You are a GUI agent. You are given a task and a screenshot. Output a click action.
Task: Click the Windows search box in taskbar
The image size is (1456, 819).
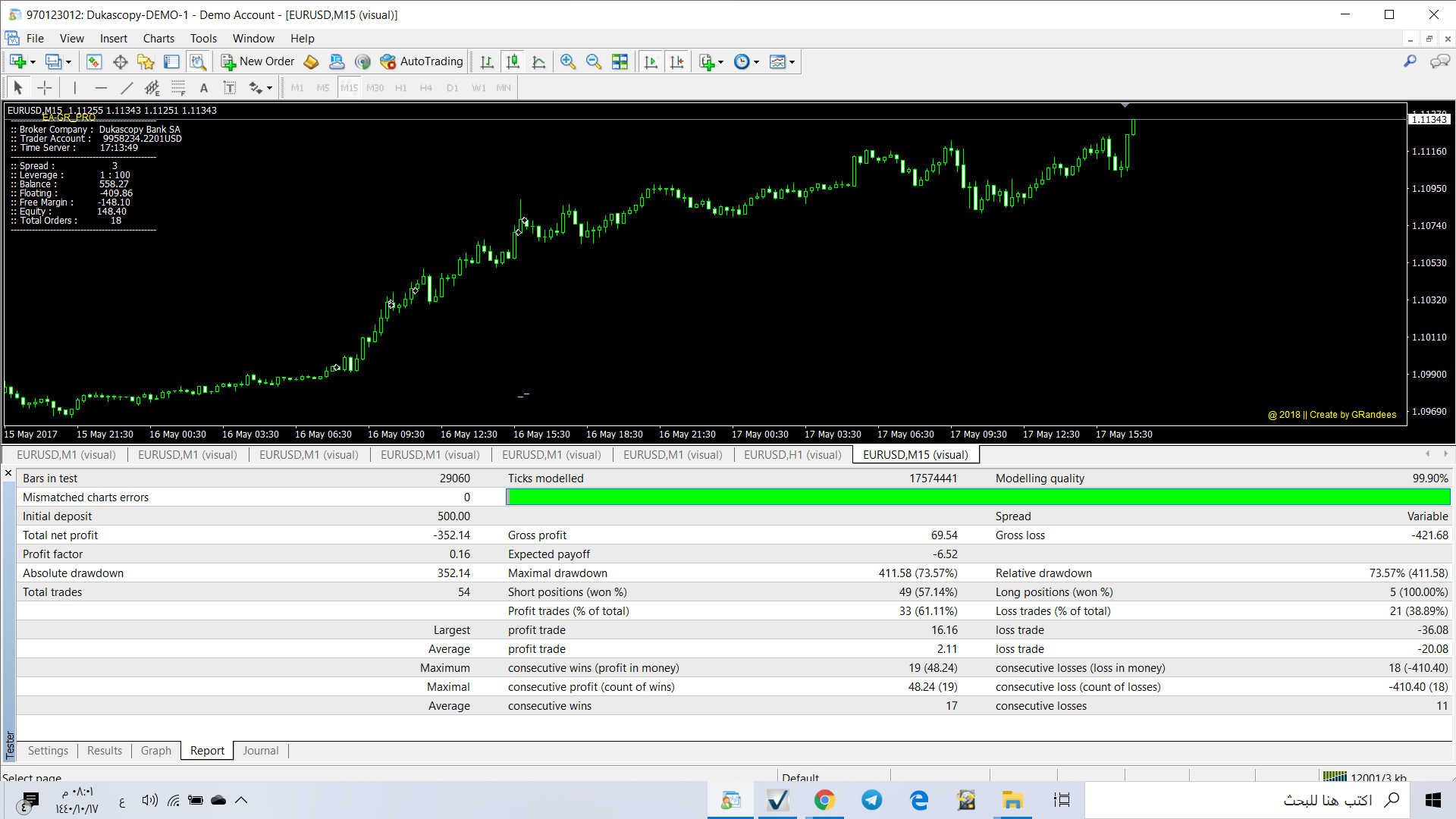coord(1247,800)
